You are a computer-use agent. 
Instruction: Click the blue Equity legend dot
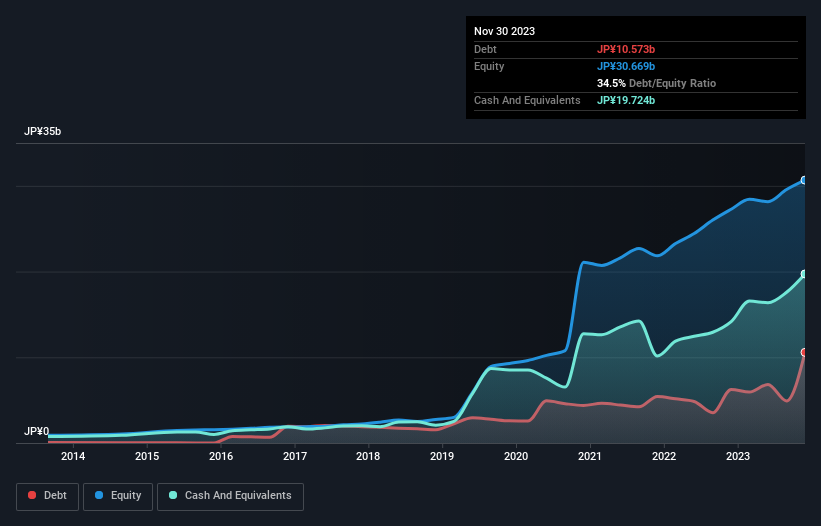pos(99,495)
